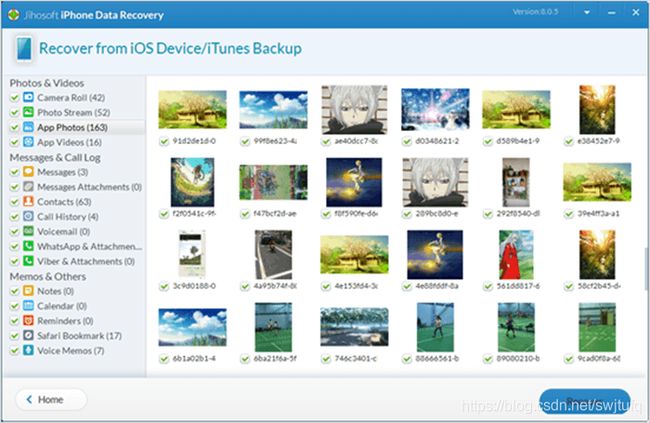This screenshot has height=423, width=650.
Task: Click the Contacts person icon
Action: [28, 202]
